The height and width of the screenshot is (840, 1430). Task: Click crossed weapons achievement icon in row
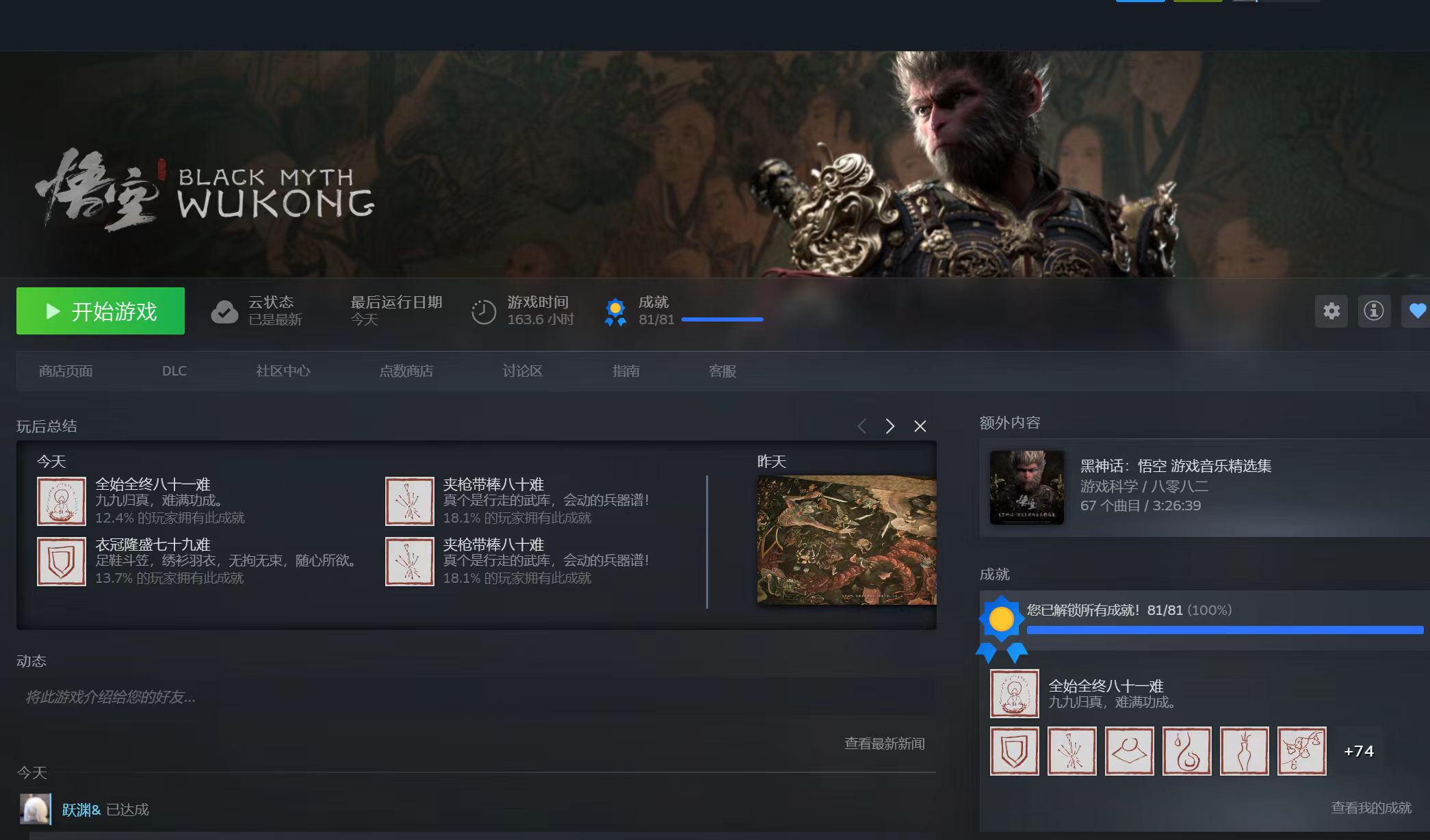coord(1072,751)
